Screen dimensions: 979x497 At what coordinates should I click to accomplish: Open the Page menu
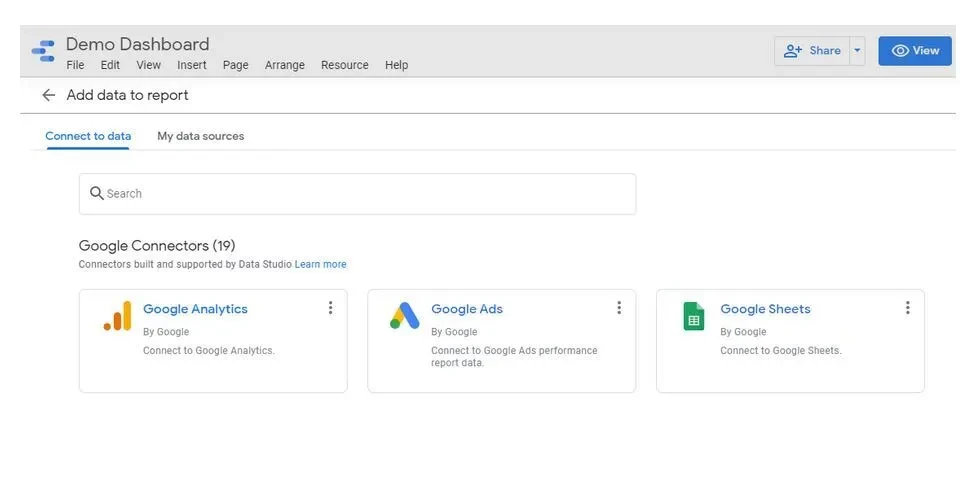click(235, 65)
